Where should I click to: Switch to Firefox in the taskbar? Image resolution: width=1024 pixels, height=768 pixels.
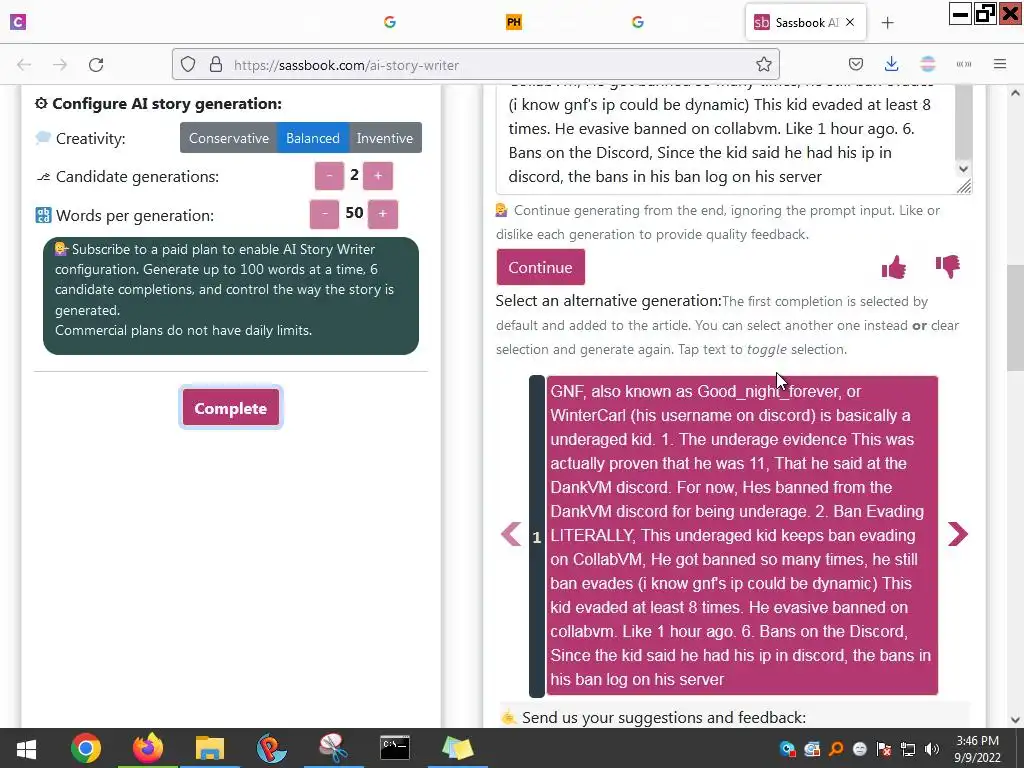(x=148, y=748)
